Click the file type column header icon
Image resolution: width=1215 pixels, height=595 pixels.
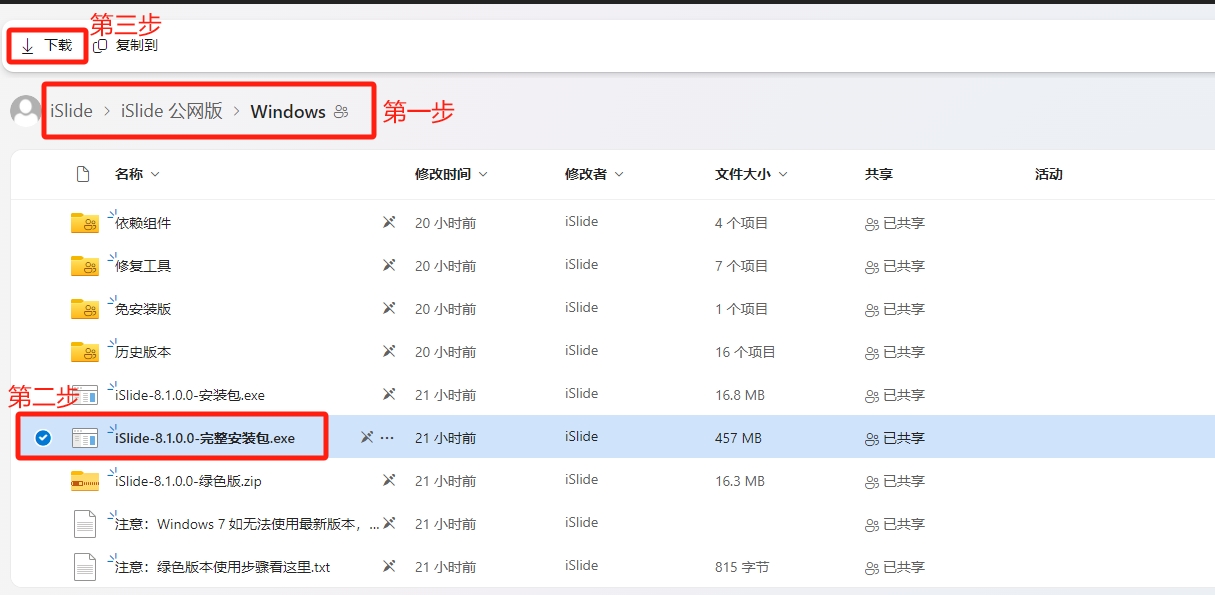84,174
